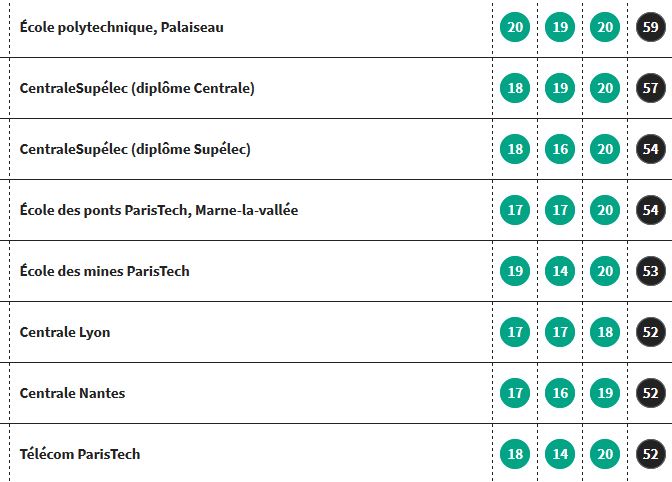Select CentraleSupélec (diplôme Supélec) row name
Screen dimensions: 672x482
(x=135, y=149)
